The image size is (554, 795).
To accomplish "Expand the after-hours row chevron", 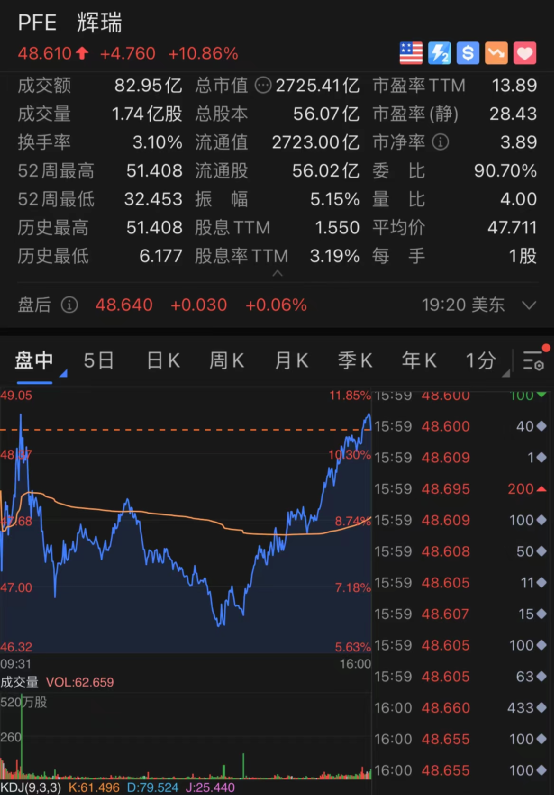I will (x=529, y=305).
